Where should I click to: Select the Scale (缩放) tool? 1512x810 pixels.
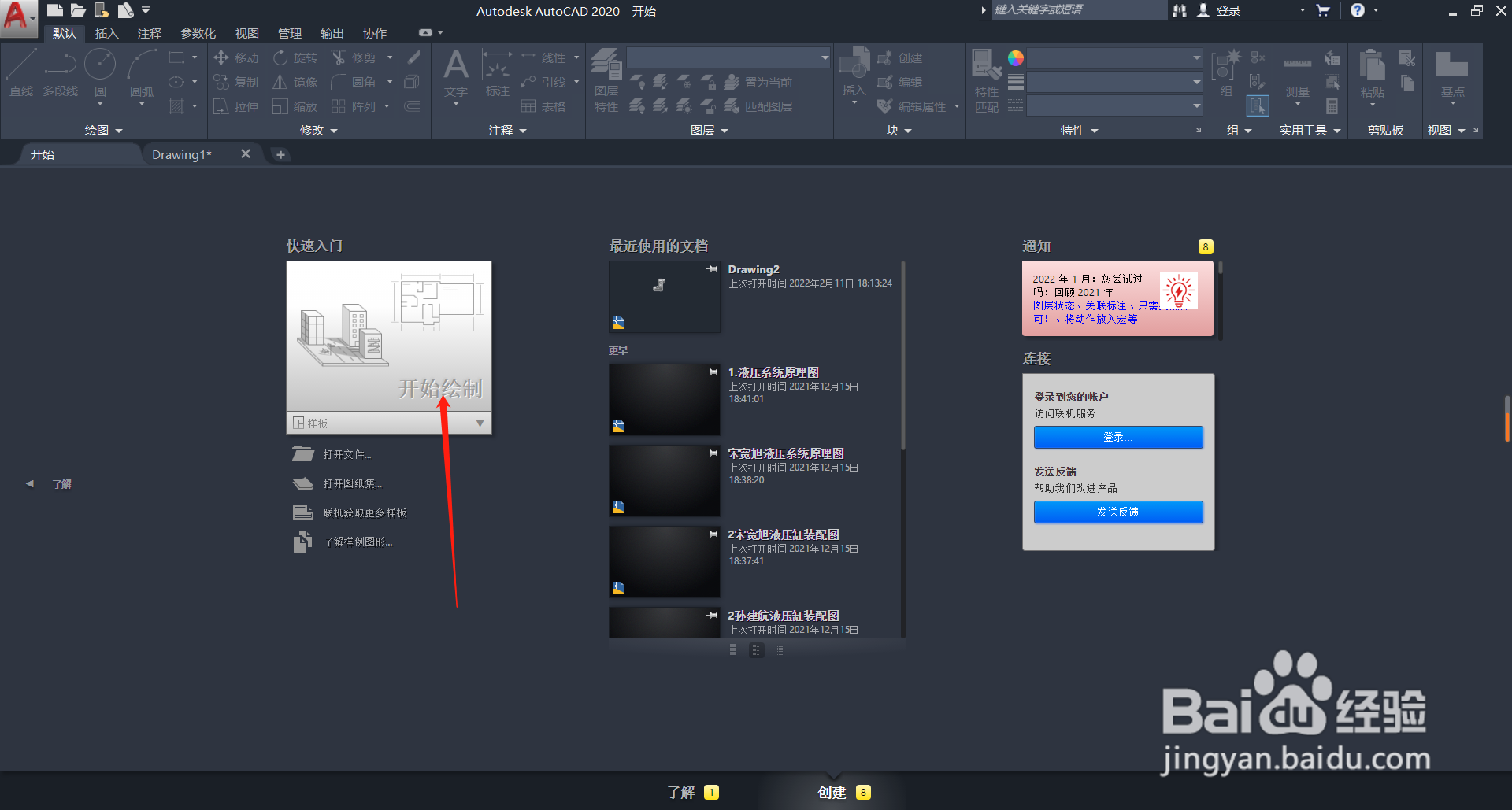click(295, 107)
